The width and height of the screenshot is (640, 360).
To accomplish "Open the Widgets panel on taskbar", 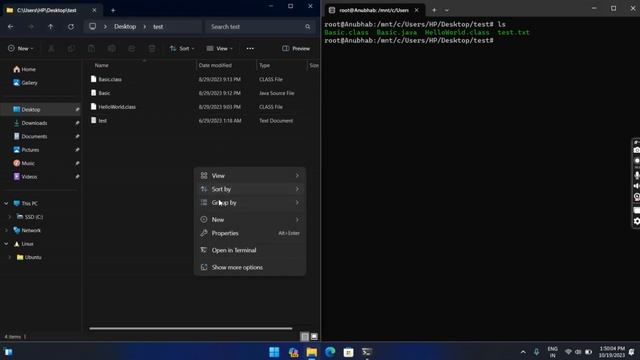I will click(x=8, y=352).
